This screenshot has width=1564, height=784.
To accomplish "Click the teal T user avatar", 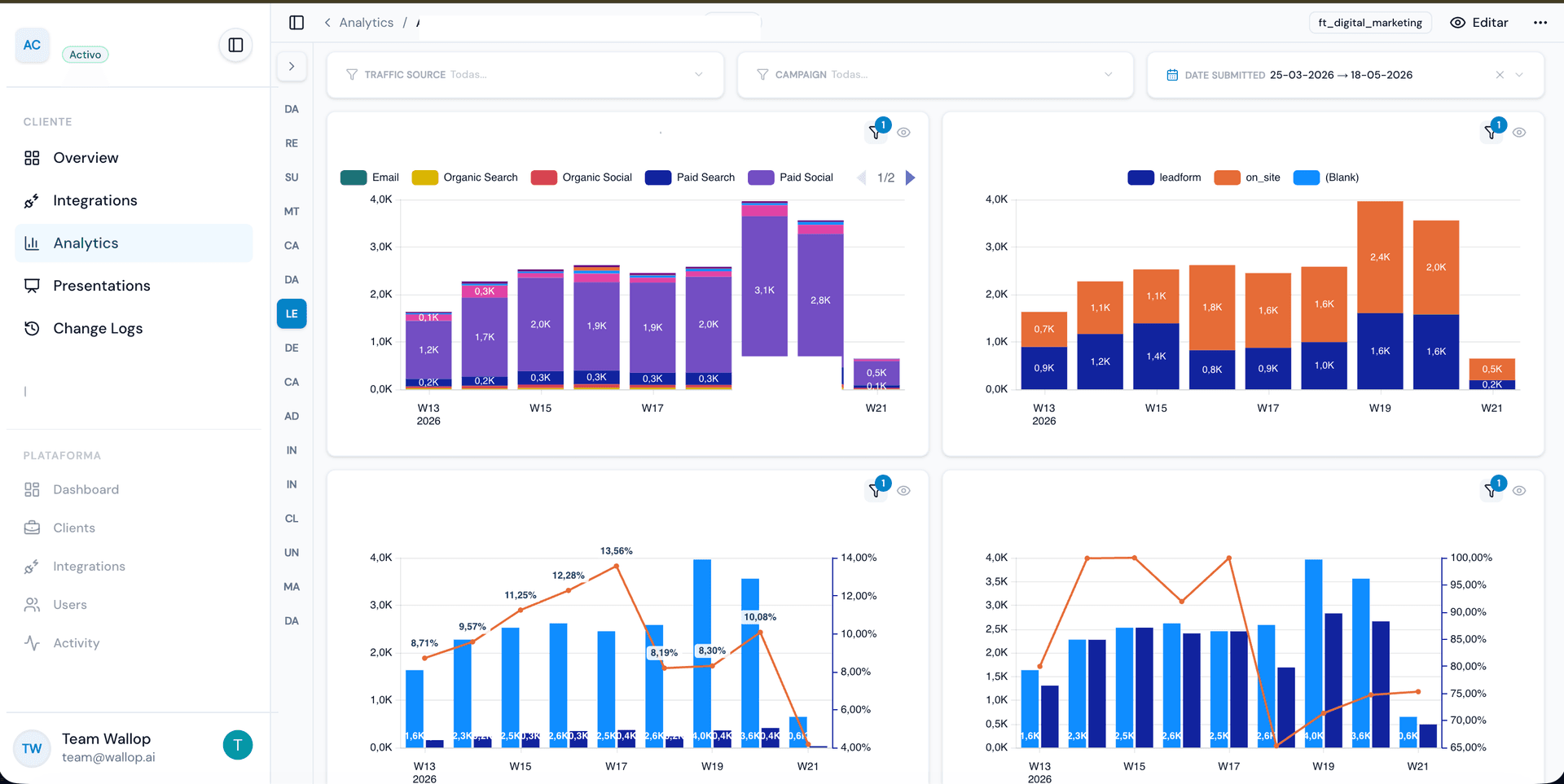I will [x=238, y=745].
